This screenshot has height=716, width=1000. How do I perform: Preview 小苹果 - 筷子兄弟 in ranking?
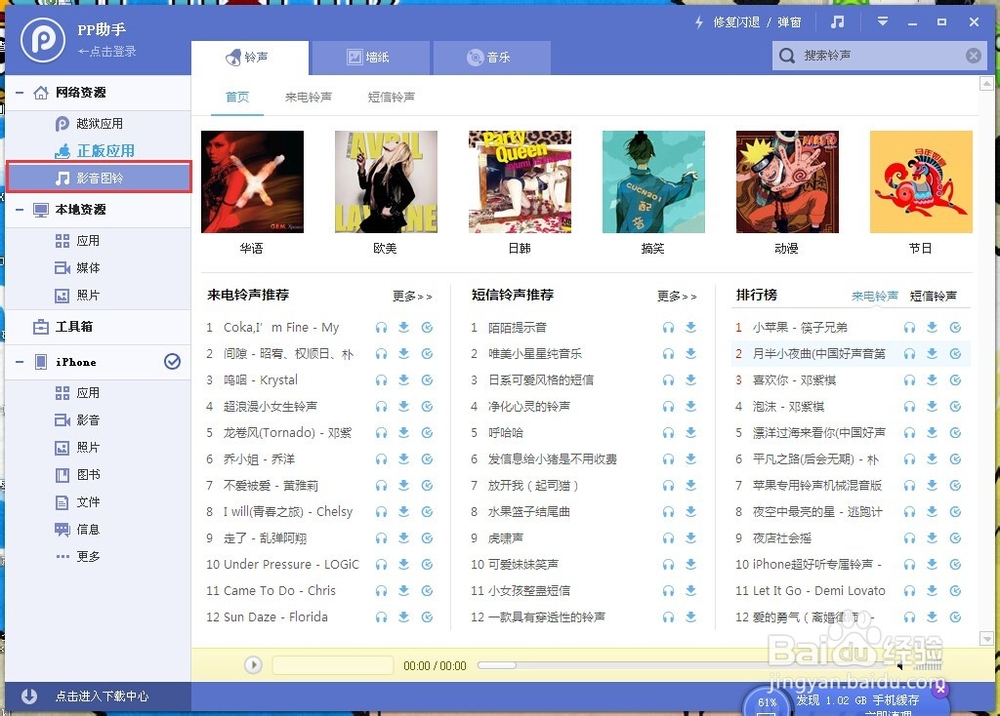point(909,328)
